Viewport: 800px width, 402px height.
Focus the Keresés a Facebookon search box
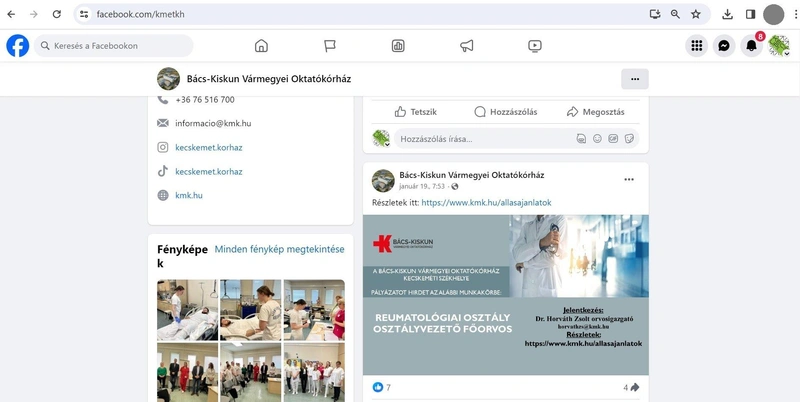(114, 46)
